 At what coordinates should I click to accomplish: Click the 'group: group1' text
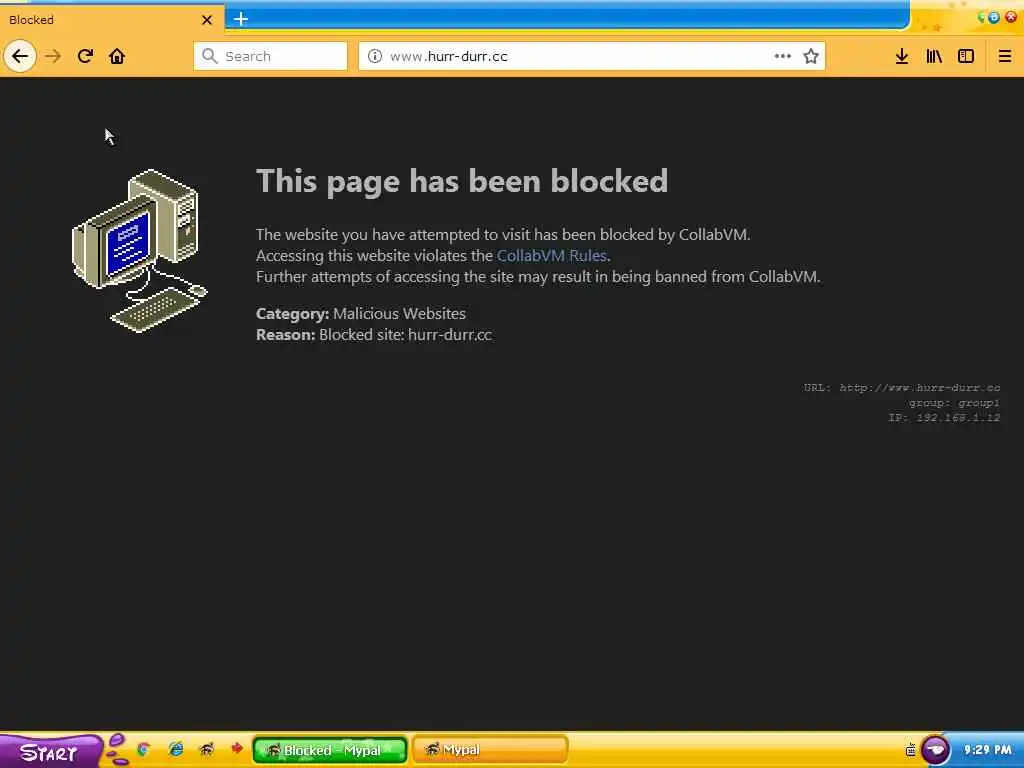pyautogui.click(x=954, y=402)
